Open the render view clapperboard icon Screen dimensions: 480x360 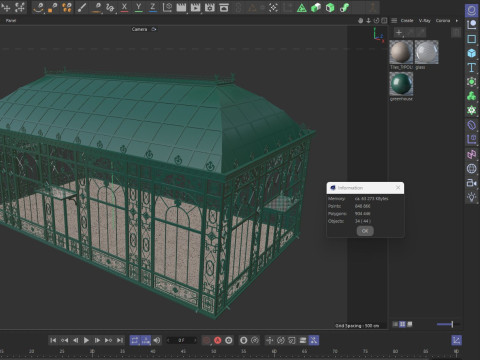(x=181, y=7)
